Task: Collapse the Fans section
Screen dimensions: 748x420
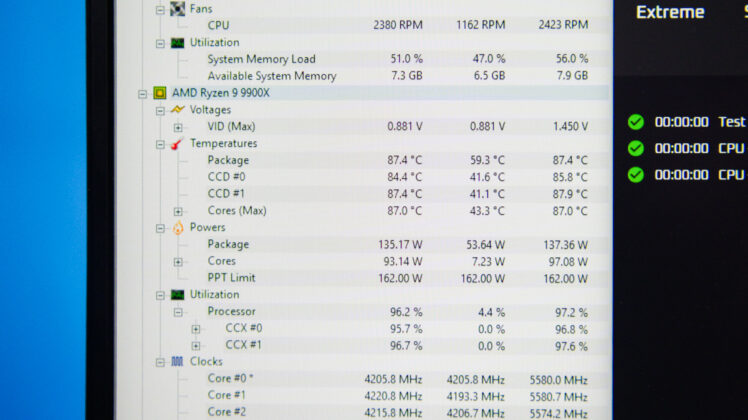Action: (160, 10)
